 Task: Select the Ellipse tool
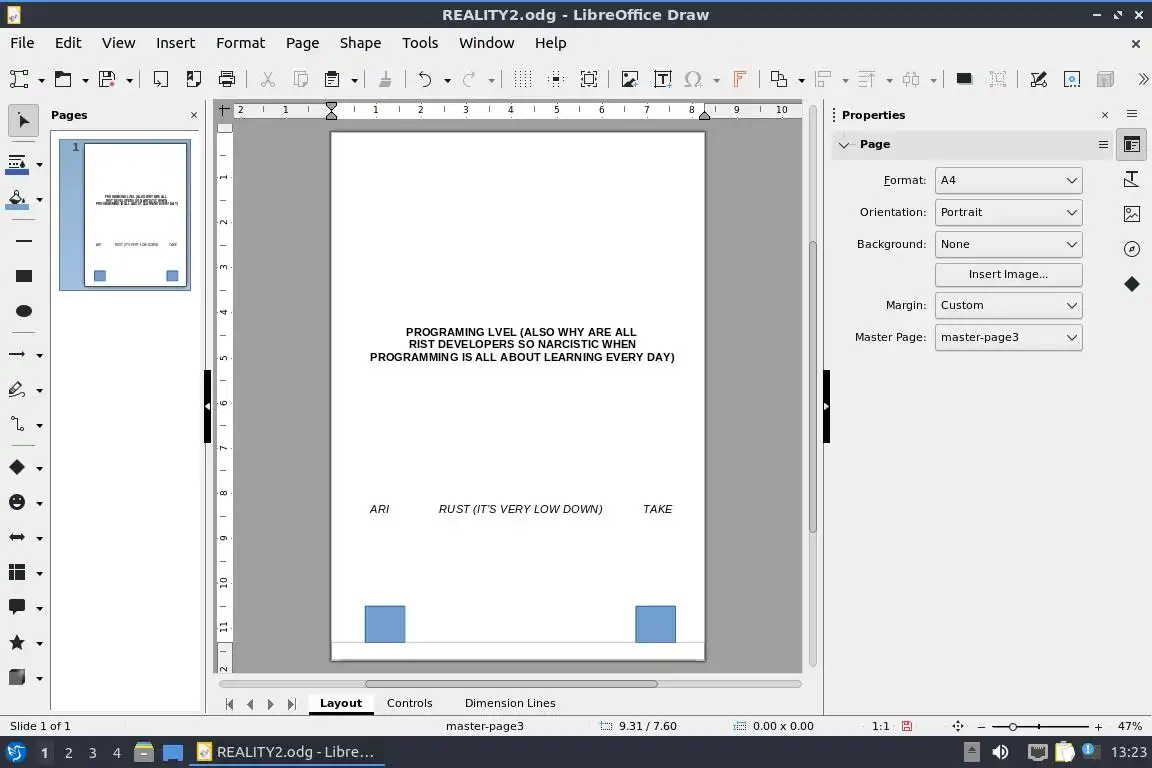click(x=24, y=311)
